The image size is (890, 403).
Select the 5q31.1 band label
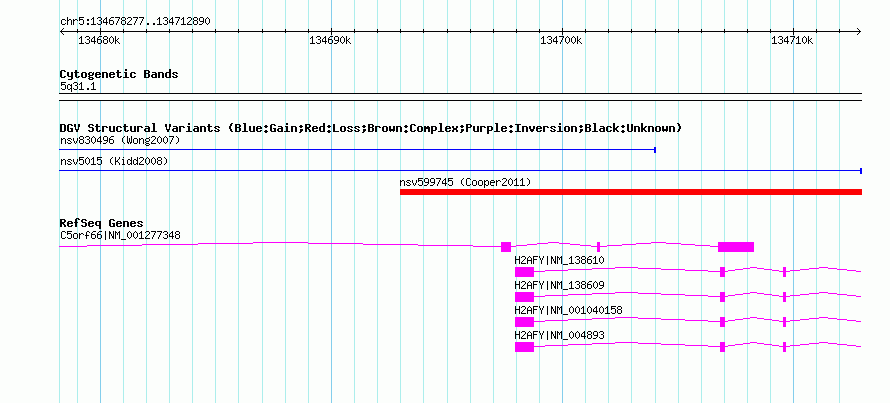click(x=79, y=86)
